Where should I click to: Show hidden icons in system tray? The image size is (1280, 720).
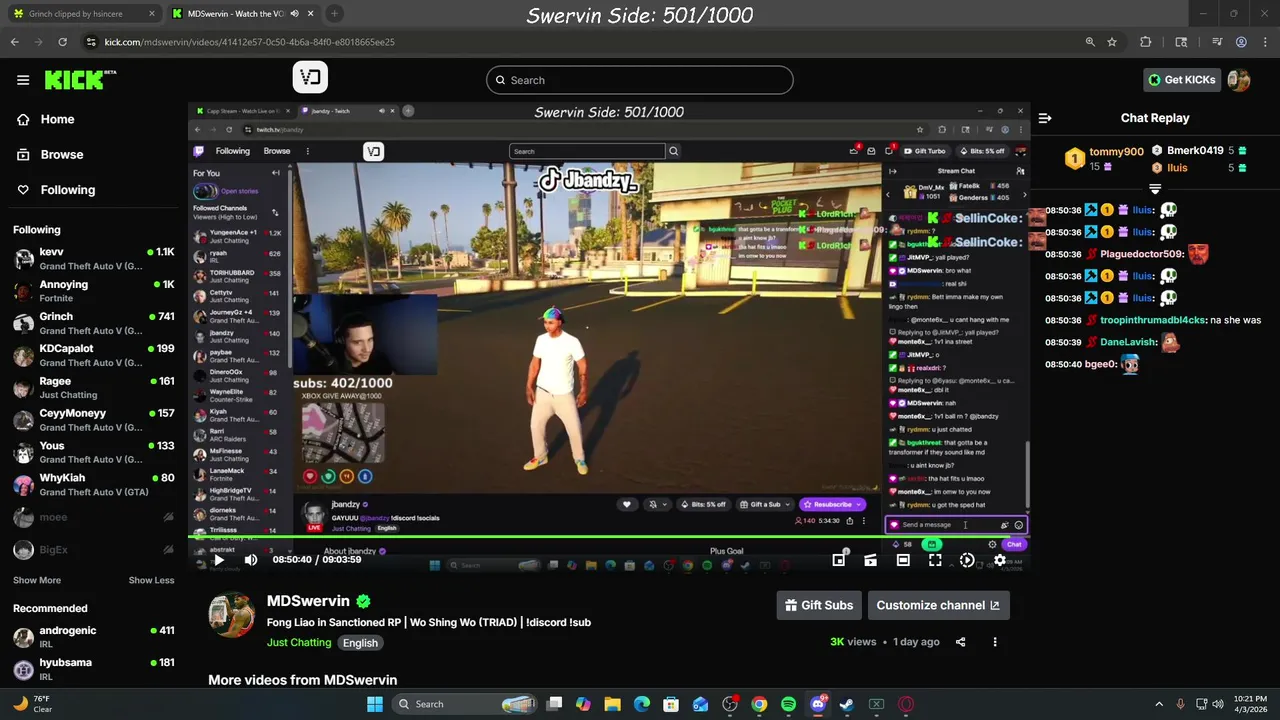point(1159,704)
